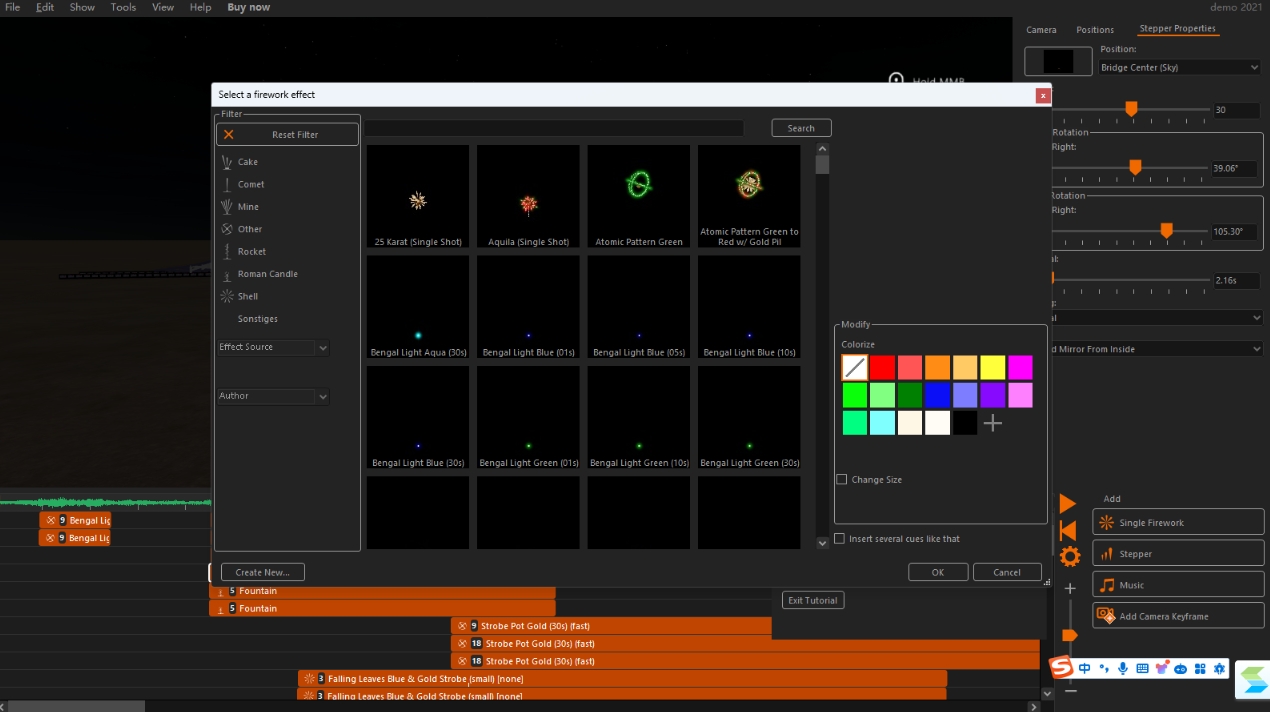Check Insert several cues like that
Screen dimensions: 1270x712
(840, 539)
